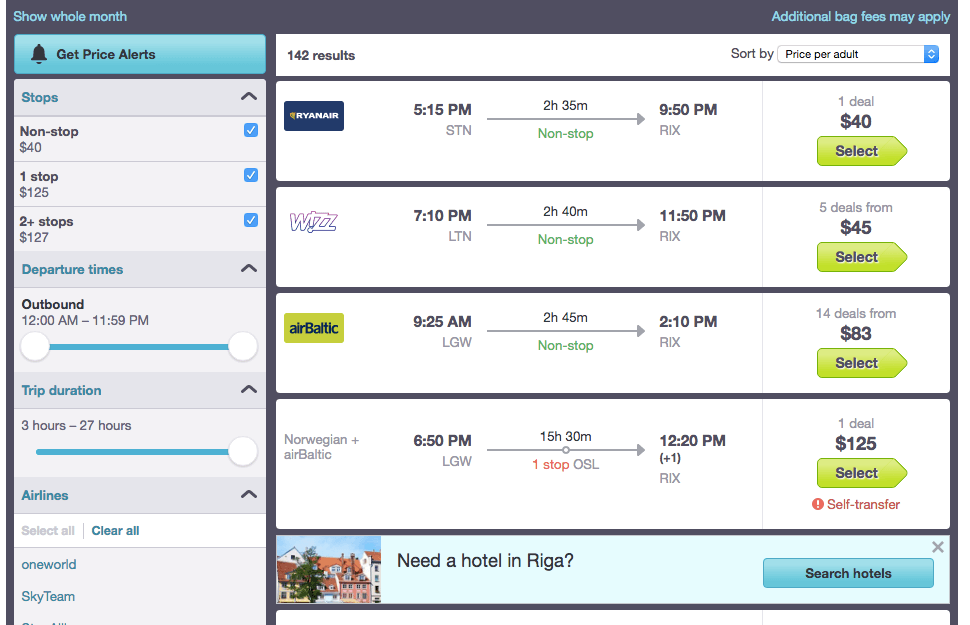Click the Outbound slider right handle
Image resolution: width=970 pixels, height=625 pixels.
click(x=242, y=347)
